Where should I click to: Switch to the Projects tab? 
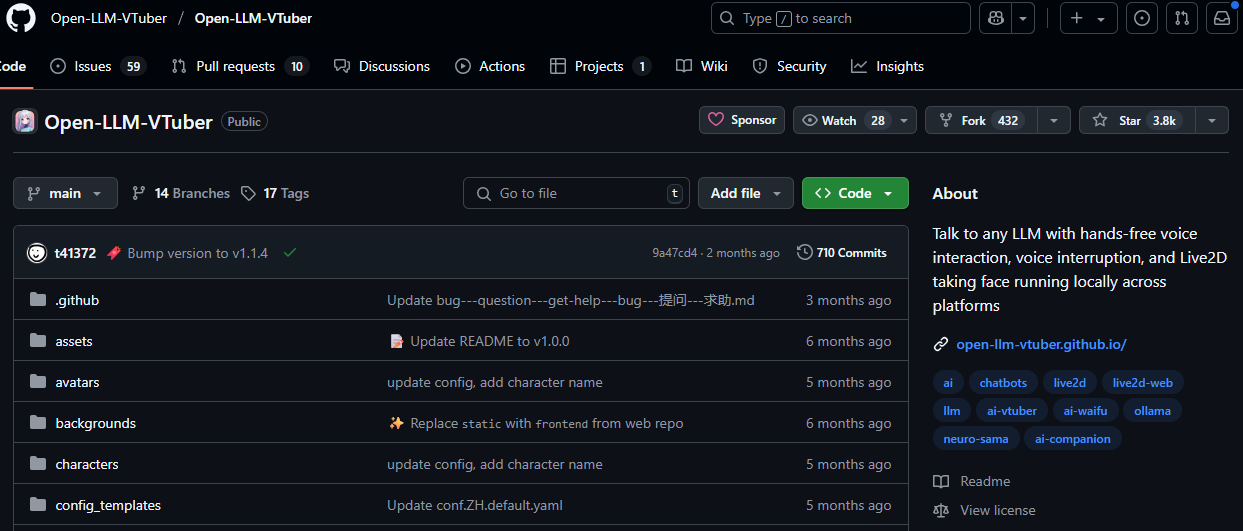[x=600, y=66]
